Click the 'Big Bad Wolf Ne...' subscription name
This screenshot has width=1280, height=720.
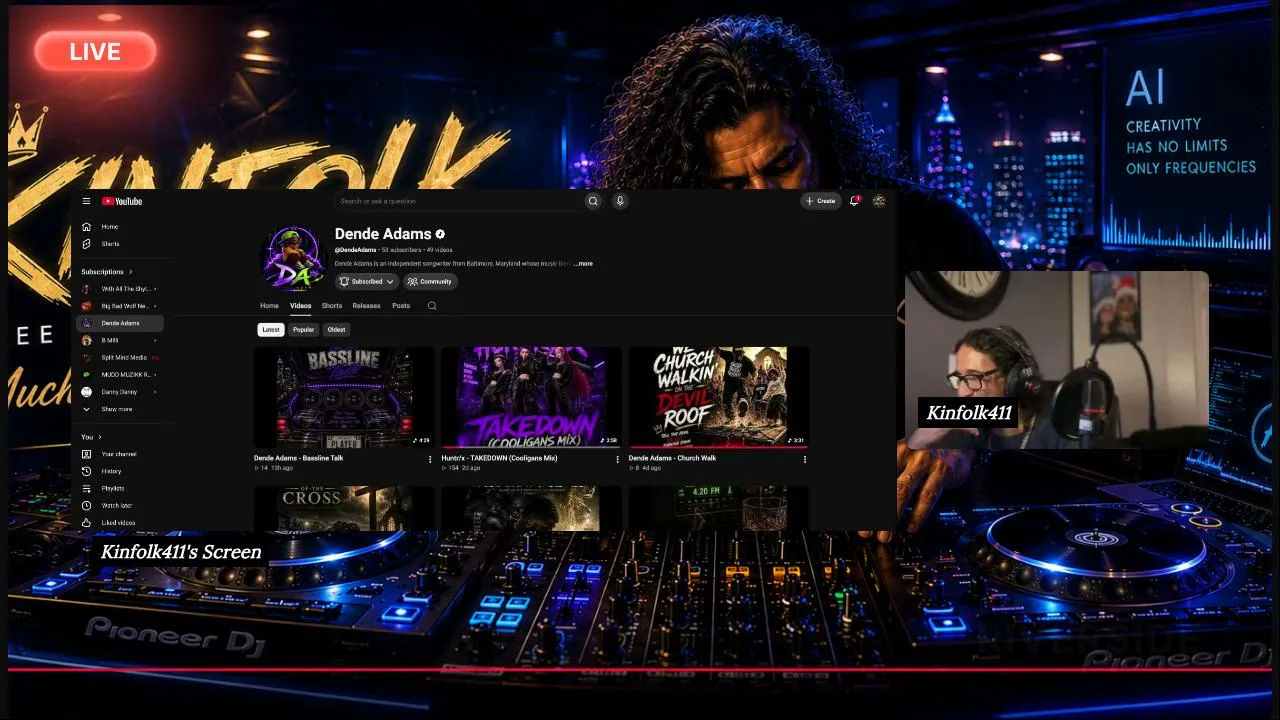[125, 306]
